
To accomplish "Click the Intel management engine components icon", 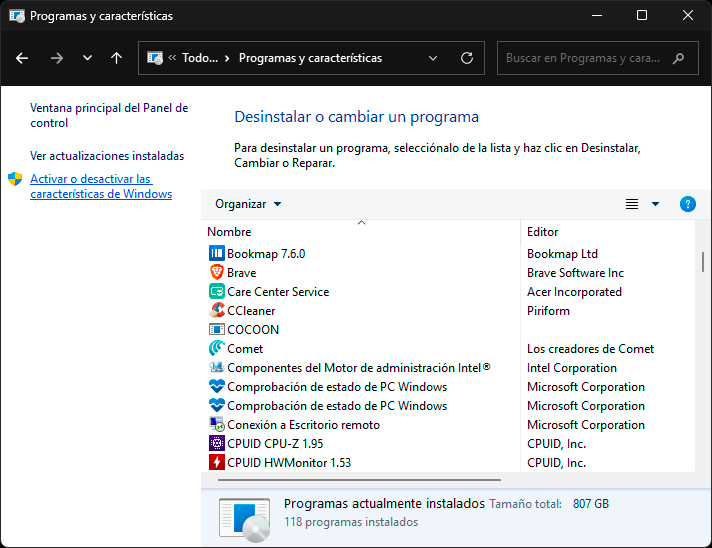I will tap(217, 367).
